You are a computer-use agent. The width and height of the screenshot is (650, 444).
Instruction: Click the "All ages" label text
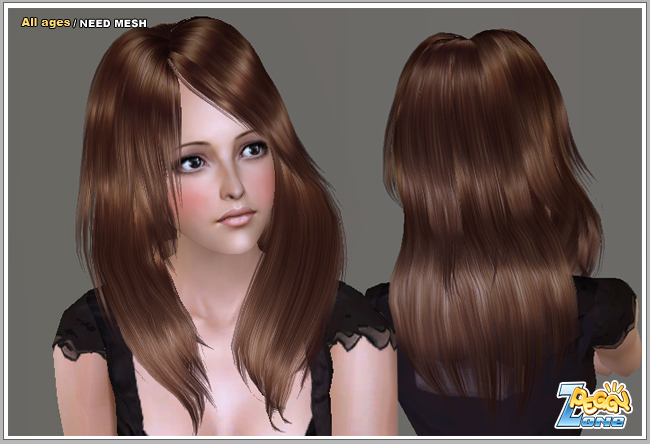click(x=45, y=21)
